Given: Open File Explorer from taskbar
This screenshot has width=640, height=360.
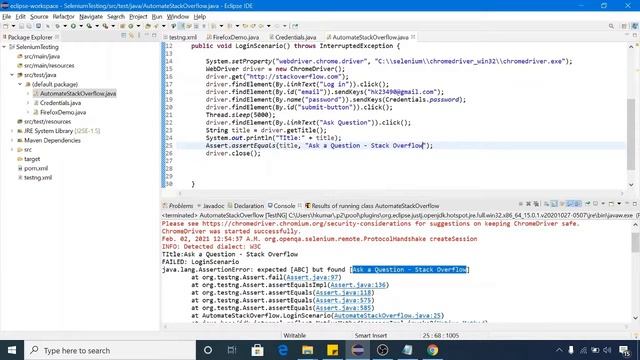Looking at the screenshot, I should pos(307,350).
